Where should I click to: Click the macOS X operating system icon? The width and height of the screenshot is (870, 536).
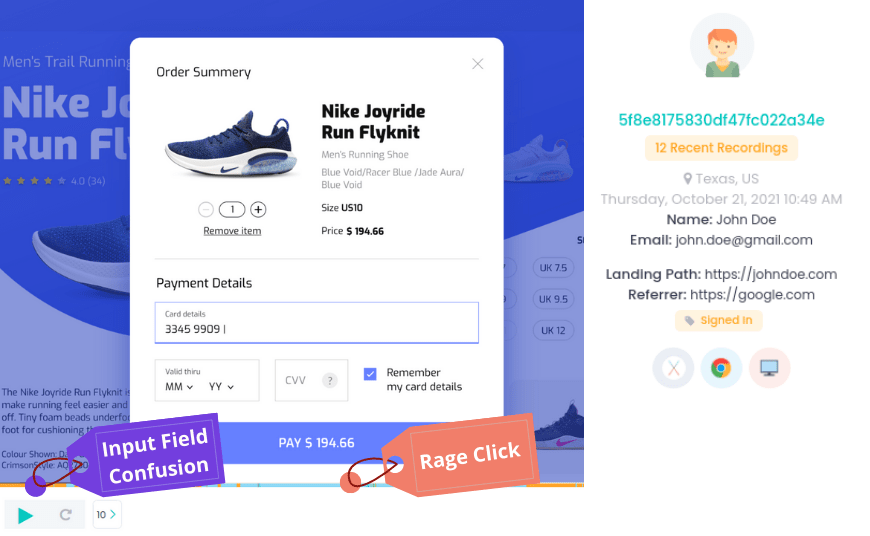673,368
